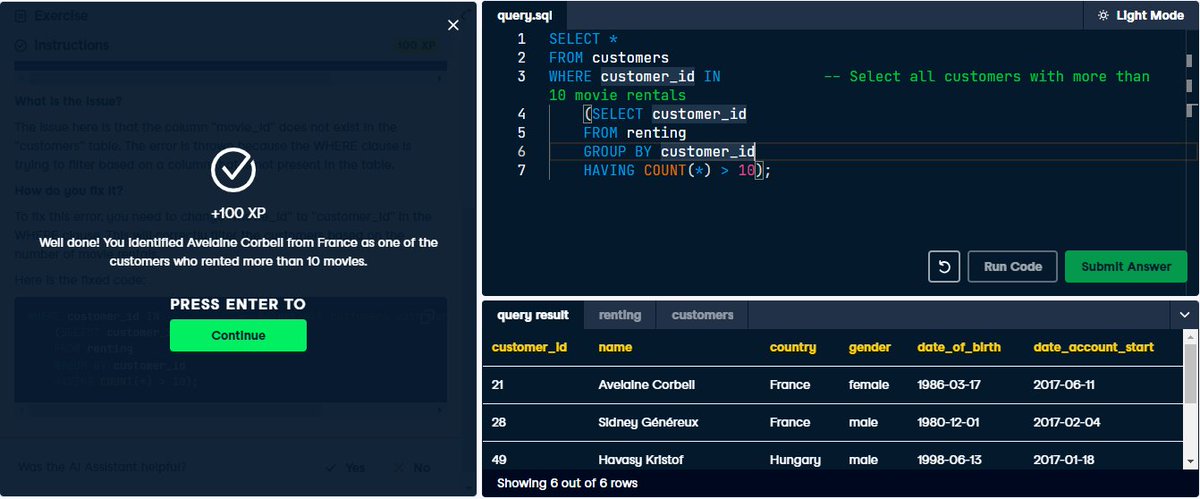
Task: Click account start date 2017-02-04
Action: coord(1067,422)
